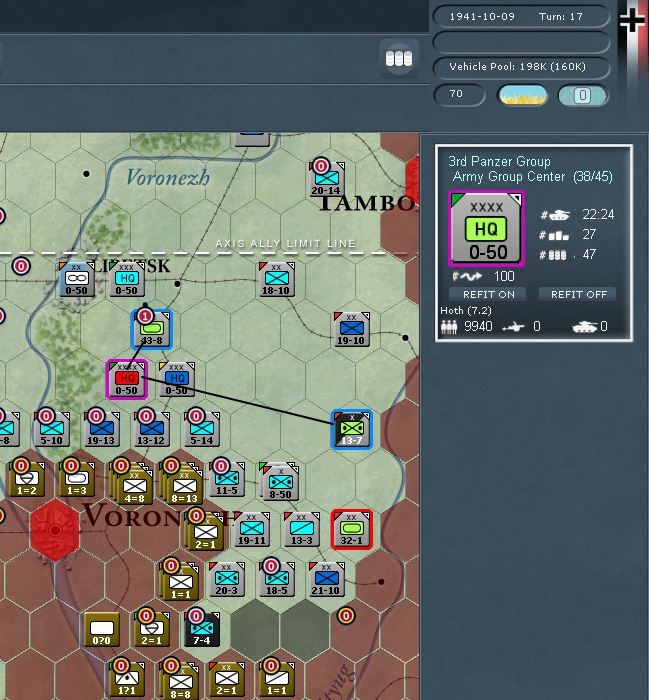Click the 70 value box under Vehicle Pool
This screenshot has height=700, width=649.
point(459,94)
